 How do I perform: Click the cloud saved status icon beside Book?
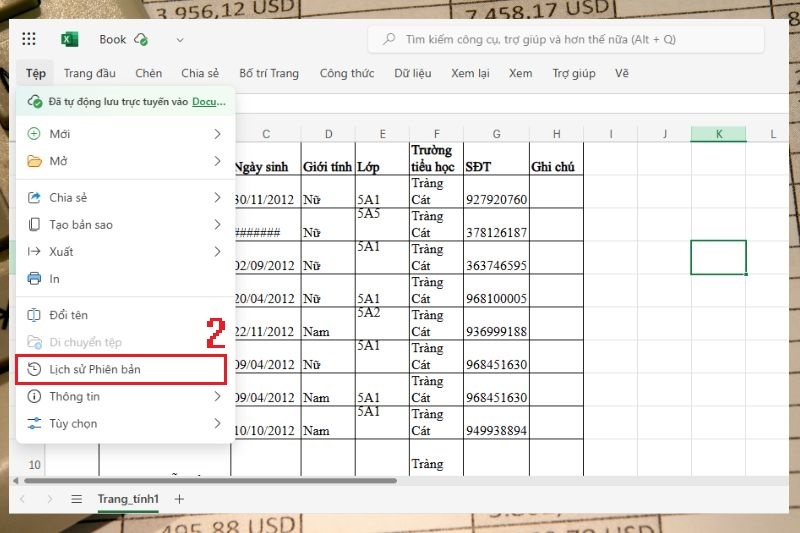coord(141,39)
